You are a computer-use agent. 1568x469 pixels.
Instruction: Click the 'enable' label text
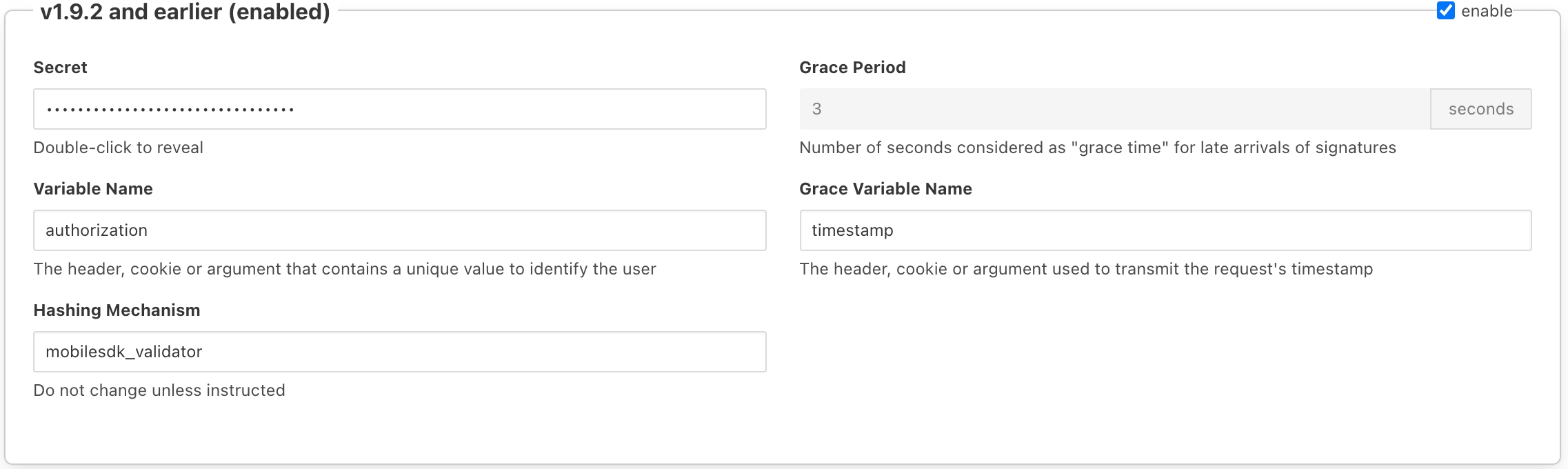[x=1487, y=11]
